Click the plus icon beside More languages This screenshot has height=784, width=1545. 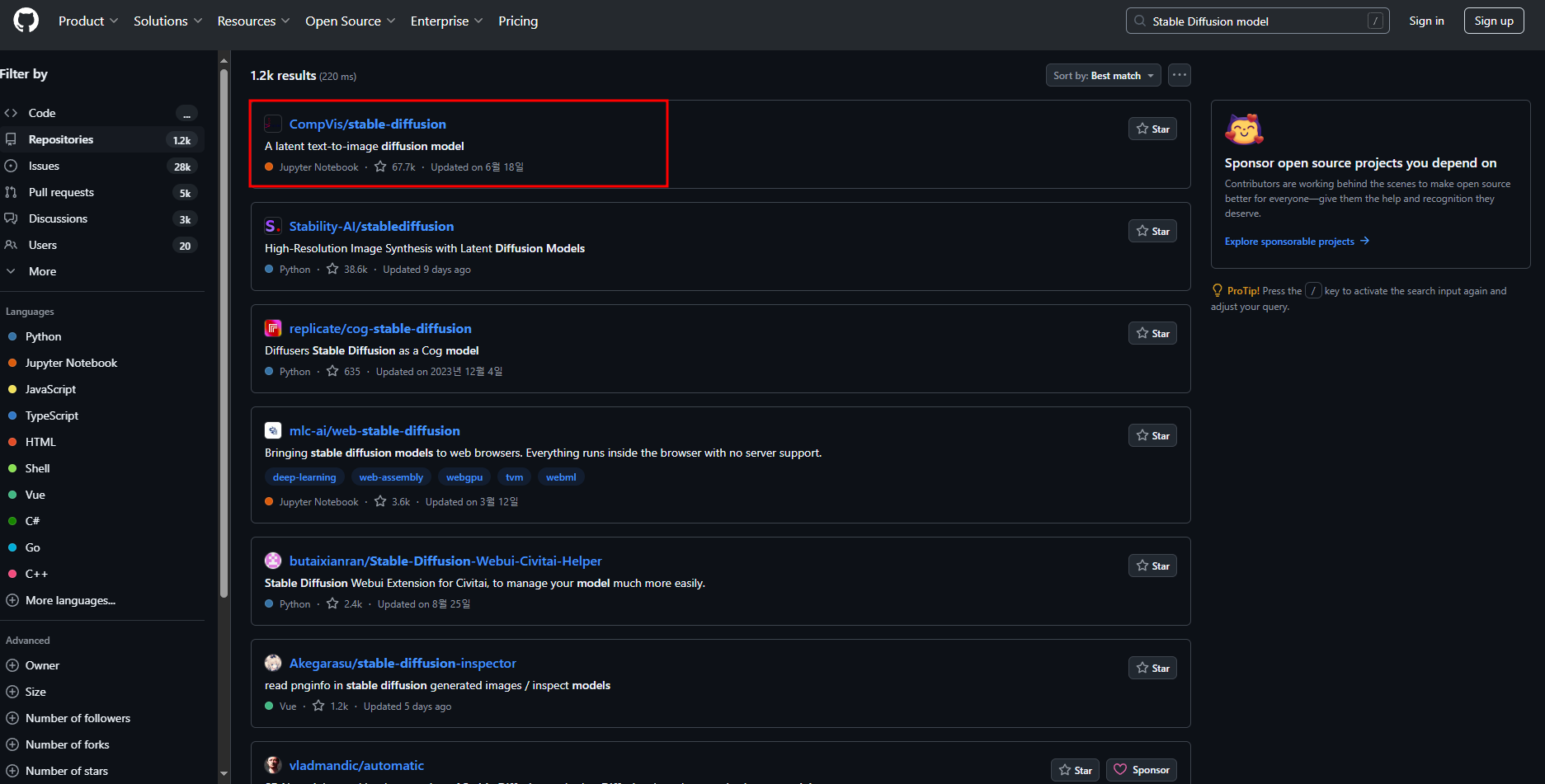(12, 600)
